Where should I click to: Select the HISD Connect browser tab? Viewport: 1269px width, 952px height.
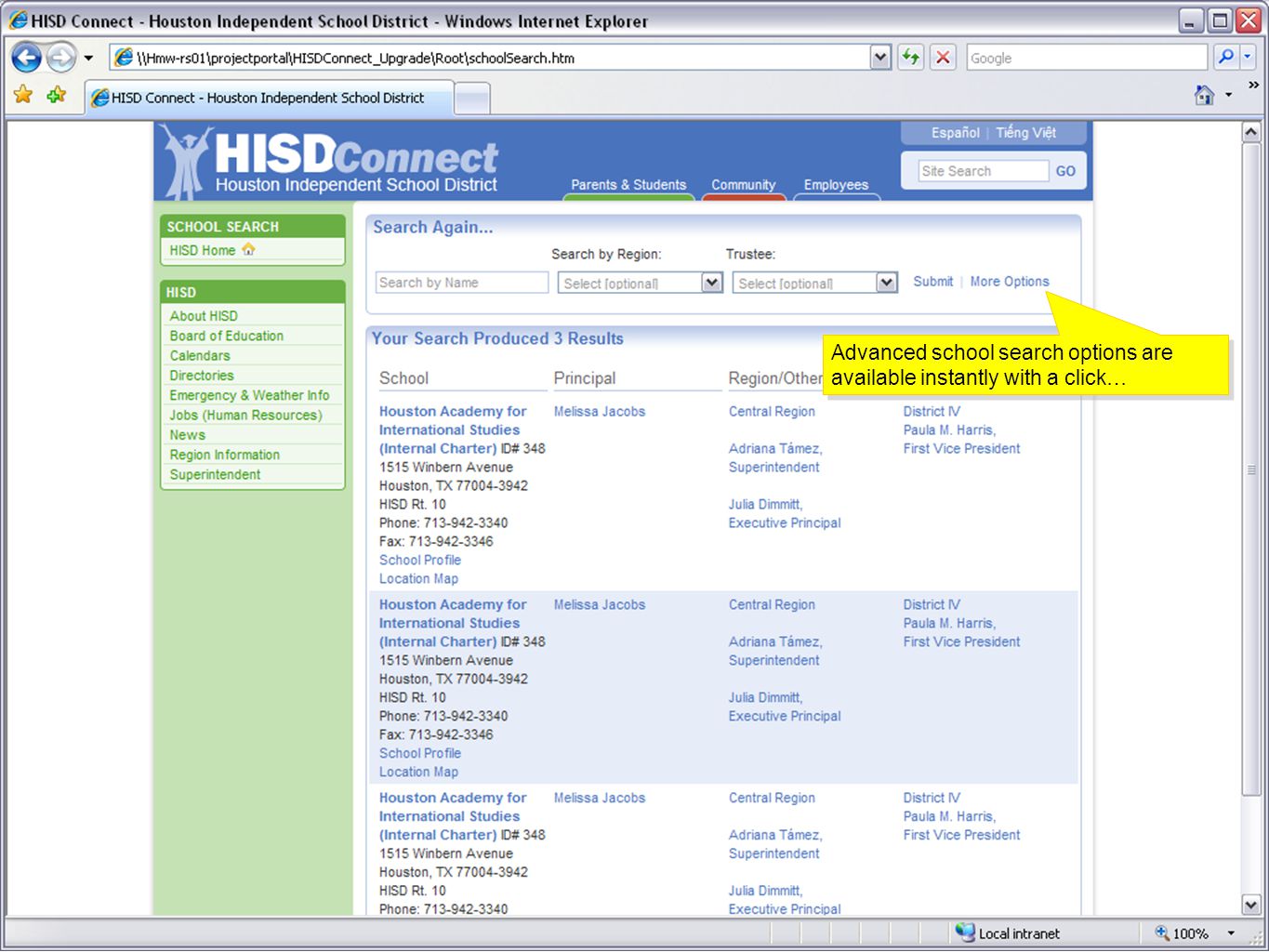(269, 98)
